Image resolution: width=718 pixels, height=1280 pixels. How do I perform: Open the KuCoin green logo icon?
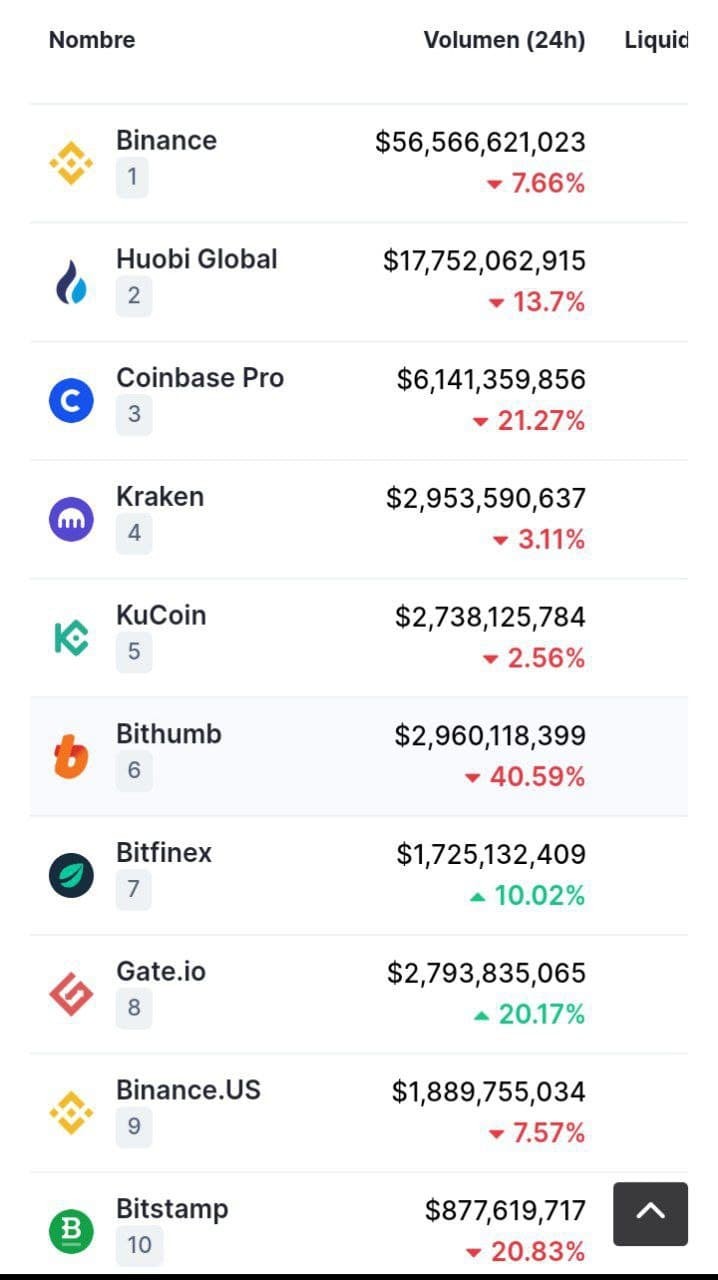click(71, 638)
